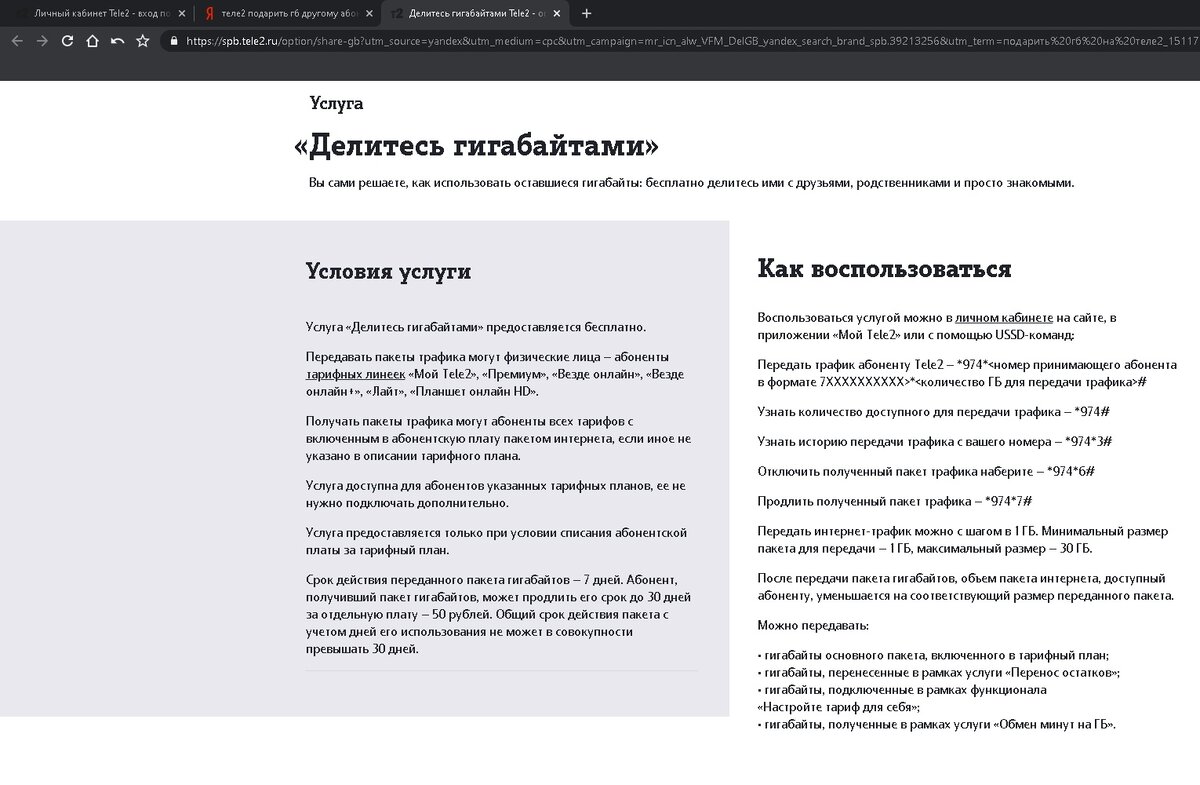Click the undo arrow icon in toolbar

pyautogui.click(x=117, y=41)
